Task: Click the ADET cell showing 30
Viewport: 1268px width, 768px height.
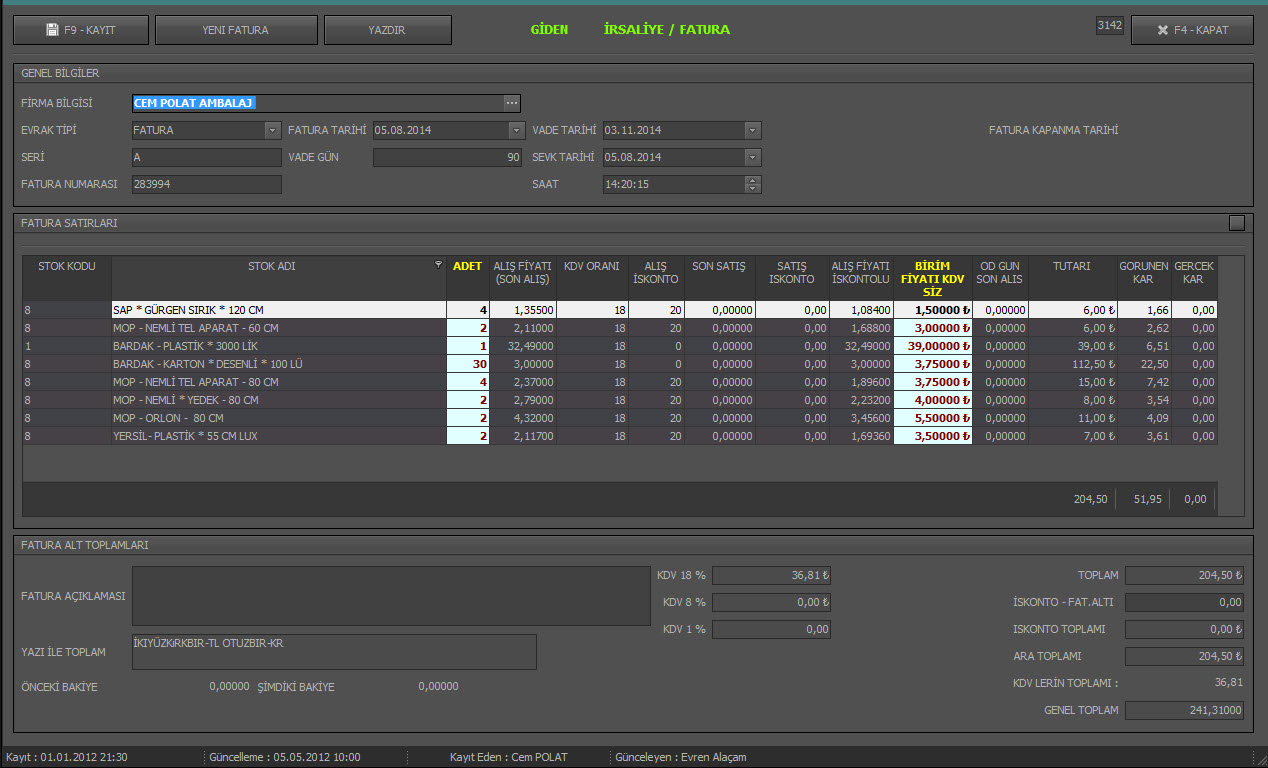Action: click(x=468, y=364)
